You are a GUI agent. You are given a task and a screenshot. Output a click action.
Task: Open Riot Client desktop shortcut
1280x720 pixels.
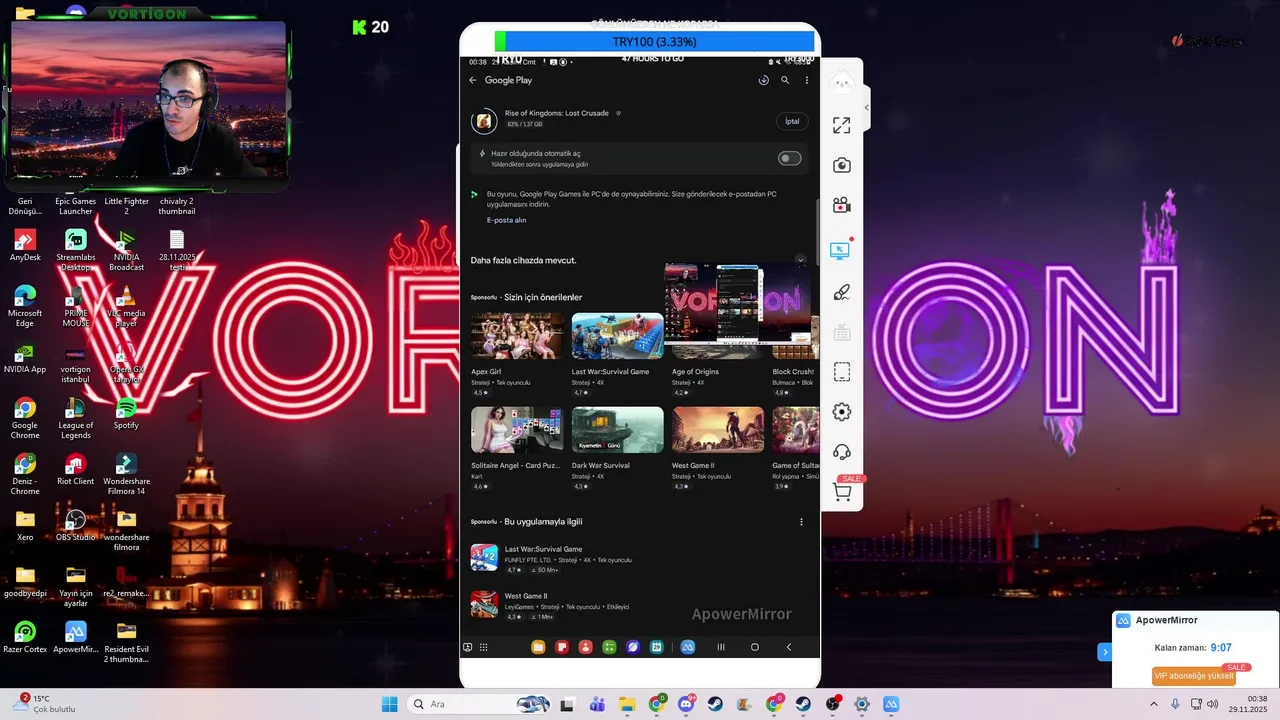point(76,470)
